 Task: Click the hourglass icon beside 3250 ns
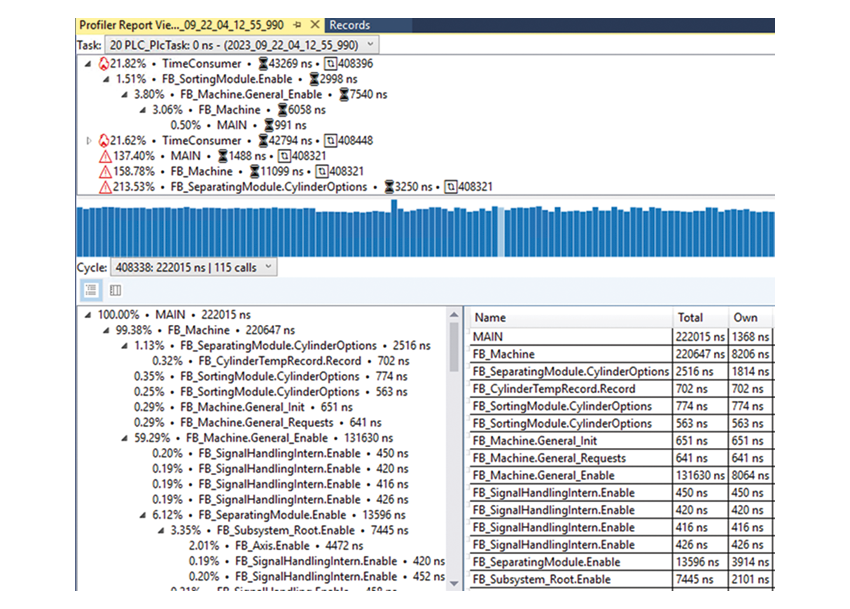[x=389, y=187]
